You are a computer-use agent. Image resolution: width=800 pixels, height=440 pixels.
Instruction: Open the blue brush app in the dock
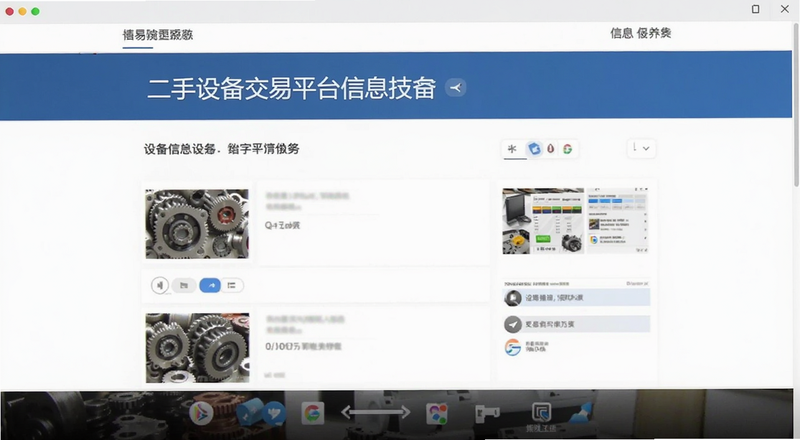pos(581,413)
